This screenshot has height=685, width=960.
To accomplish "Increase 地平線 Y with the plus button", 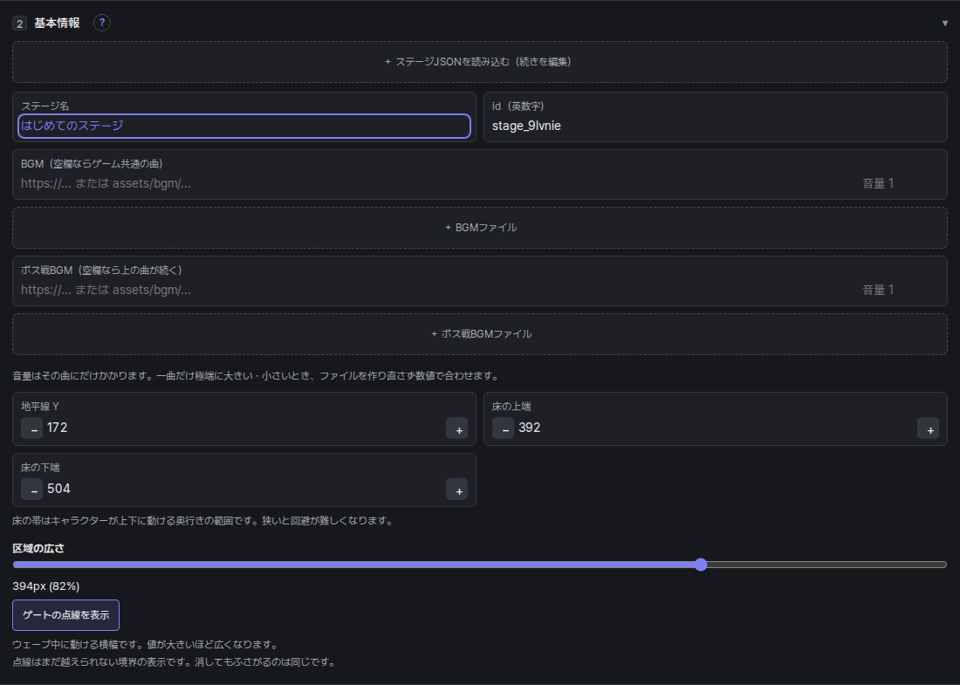I will [x=457, y=429].
